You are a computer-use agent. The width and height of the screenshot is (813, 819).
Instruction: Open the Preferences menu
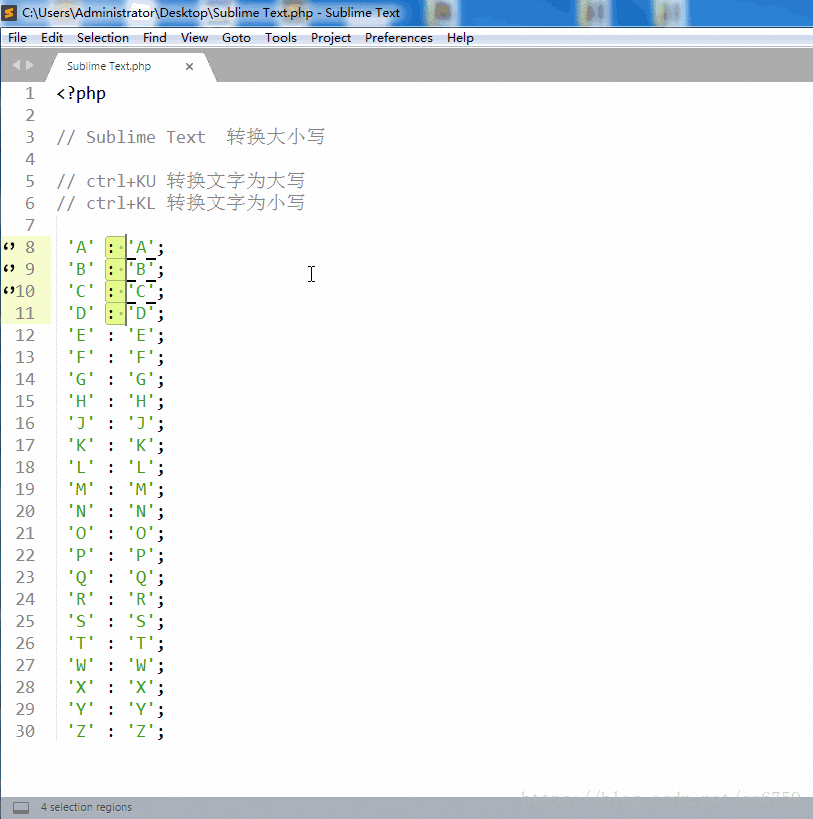[398, 38]
